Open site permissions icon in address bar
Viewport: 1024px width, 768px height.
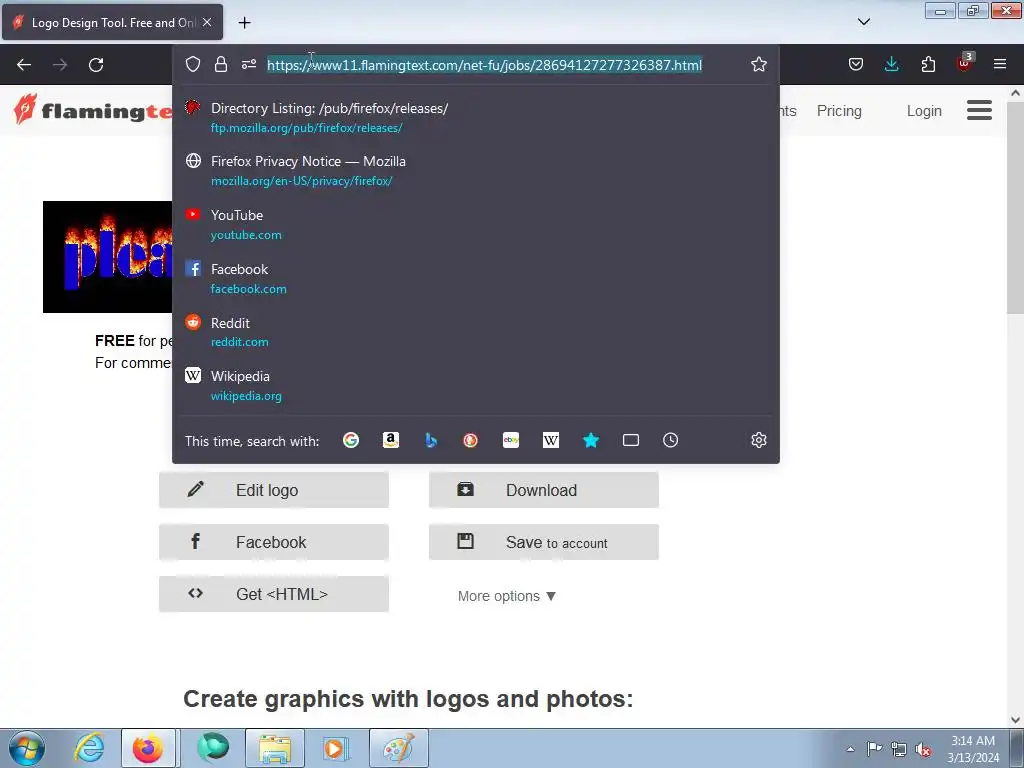click(249, 64)
